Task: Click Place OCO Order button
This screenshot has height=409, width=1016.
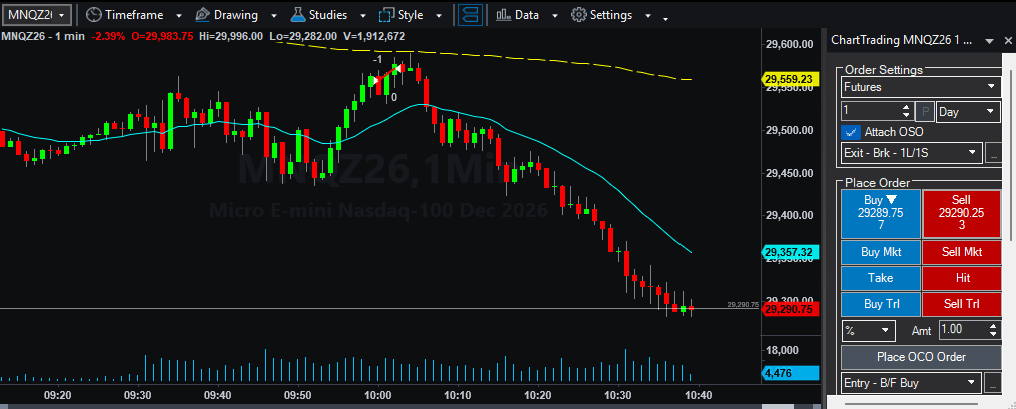Action: [x=921, y=357]
